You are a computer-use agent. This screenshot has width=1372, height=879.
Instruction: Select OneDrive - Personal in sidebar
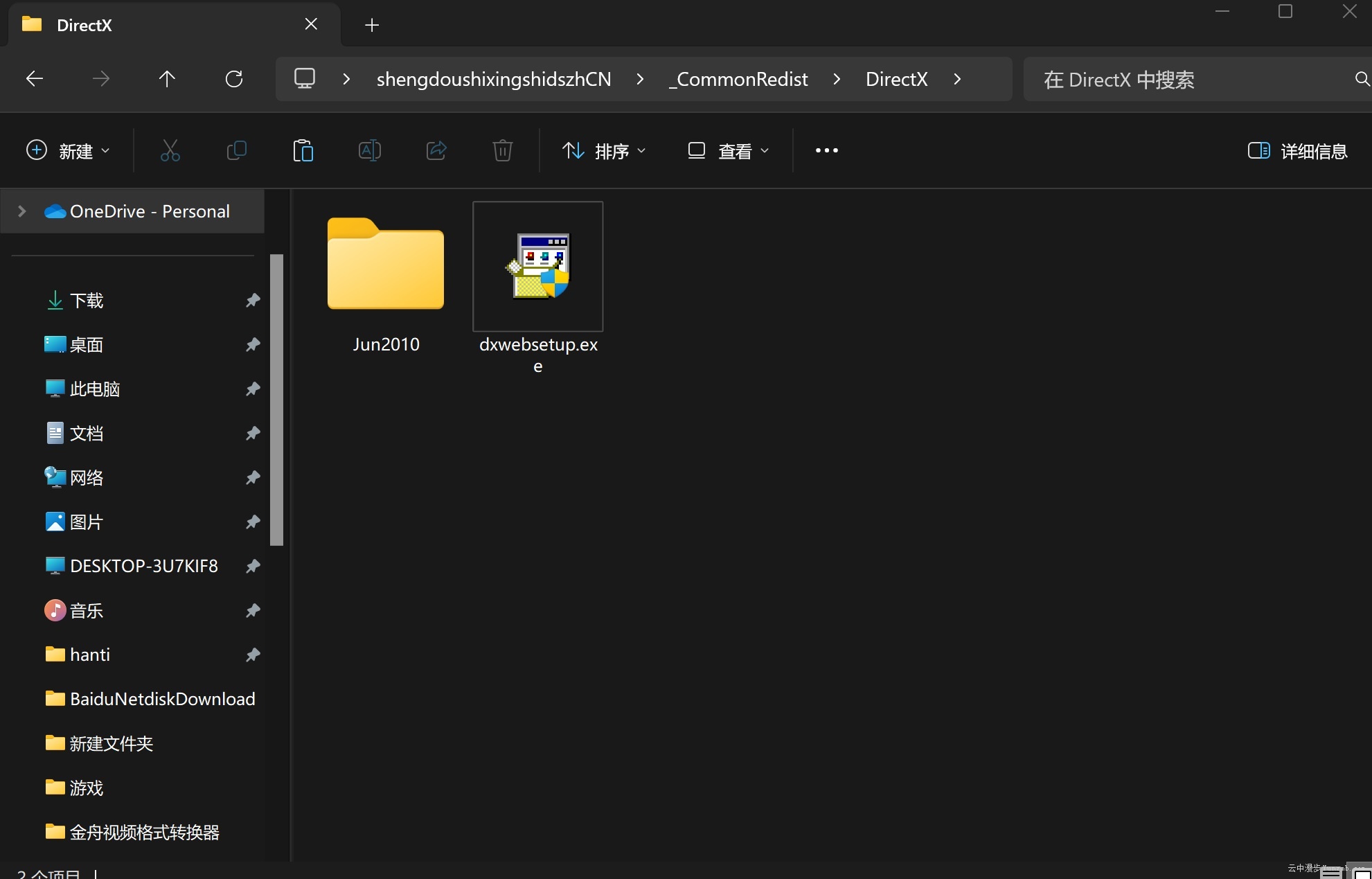coord(133,211)
